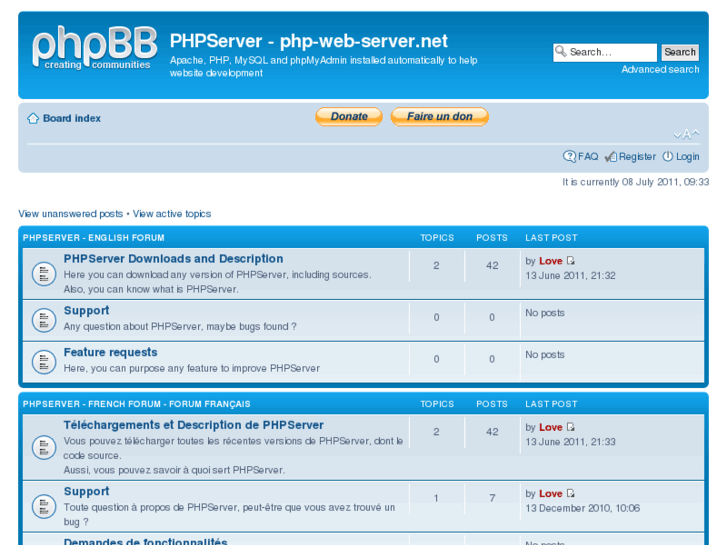This screenshot has width=727, height=545.
Task: Click posts count 42 in Downloads and Description row
Action: click(x=492, y=266)
